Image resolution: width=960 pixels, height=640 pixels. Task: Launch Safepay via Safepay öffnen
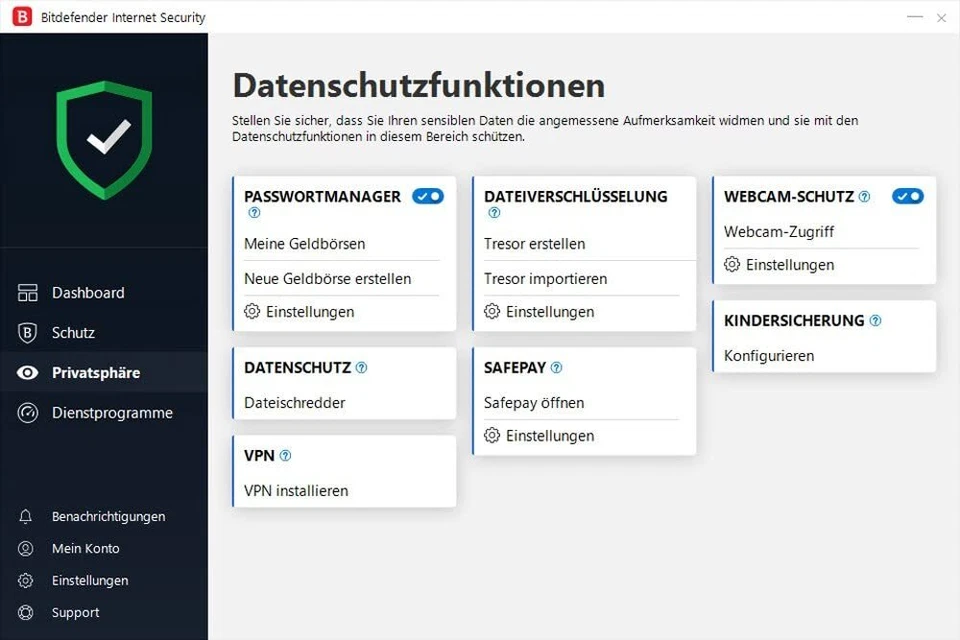(535, 402)
